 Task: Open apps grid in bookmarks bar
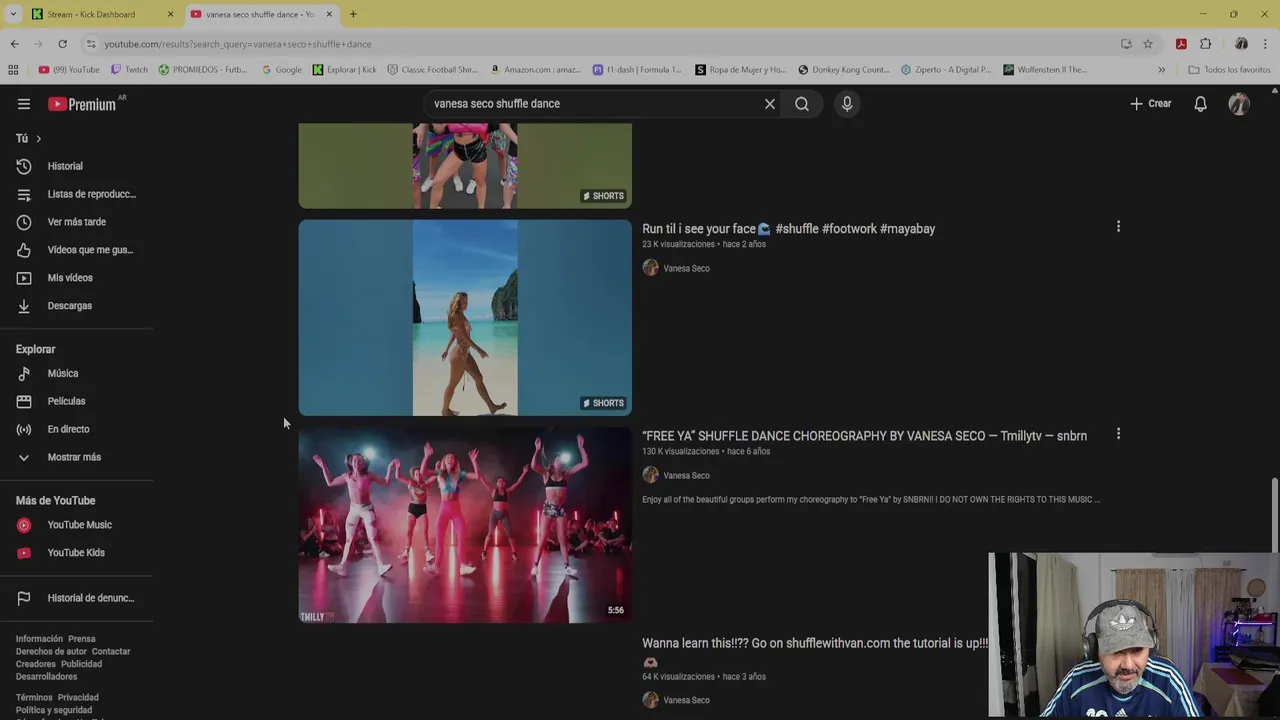[13, 70]
